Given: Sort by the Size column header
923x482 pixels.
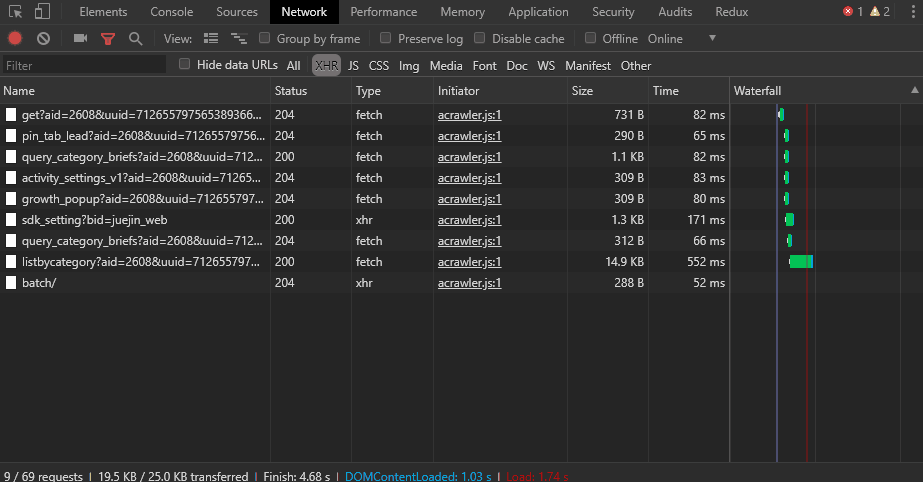Looking at the screenshot, I should pos(607,91).
